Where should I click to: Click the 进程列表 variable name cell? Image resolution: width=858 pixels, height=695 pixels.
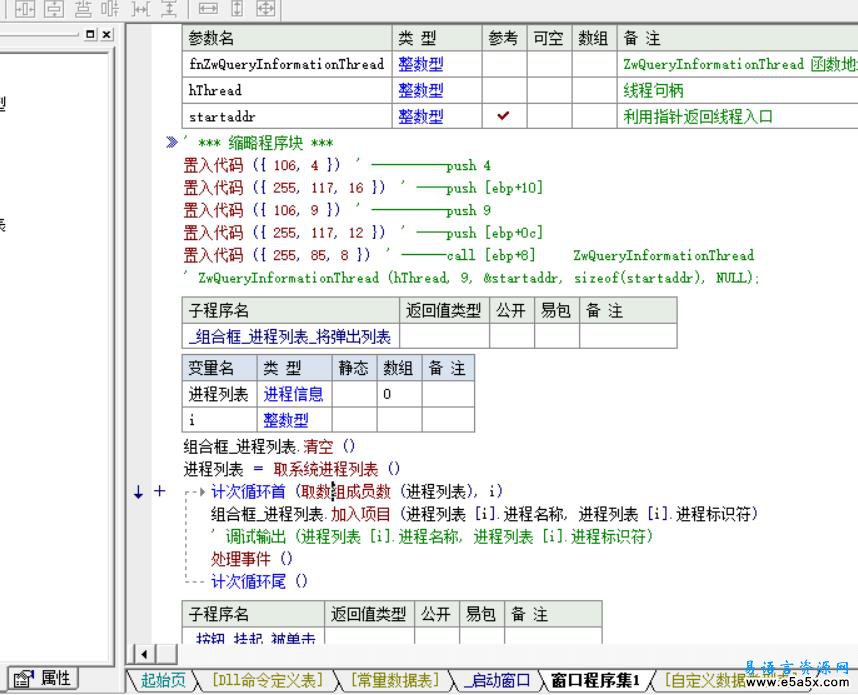click(219, 394)
